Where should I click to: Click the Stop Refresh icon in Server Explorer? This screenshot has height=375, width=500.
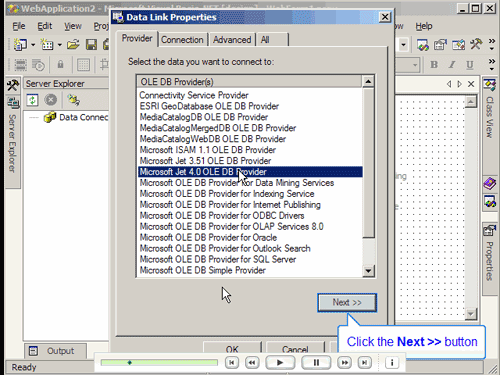pyautogui.click(x=51, y=100)
